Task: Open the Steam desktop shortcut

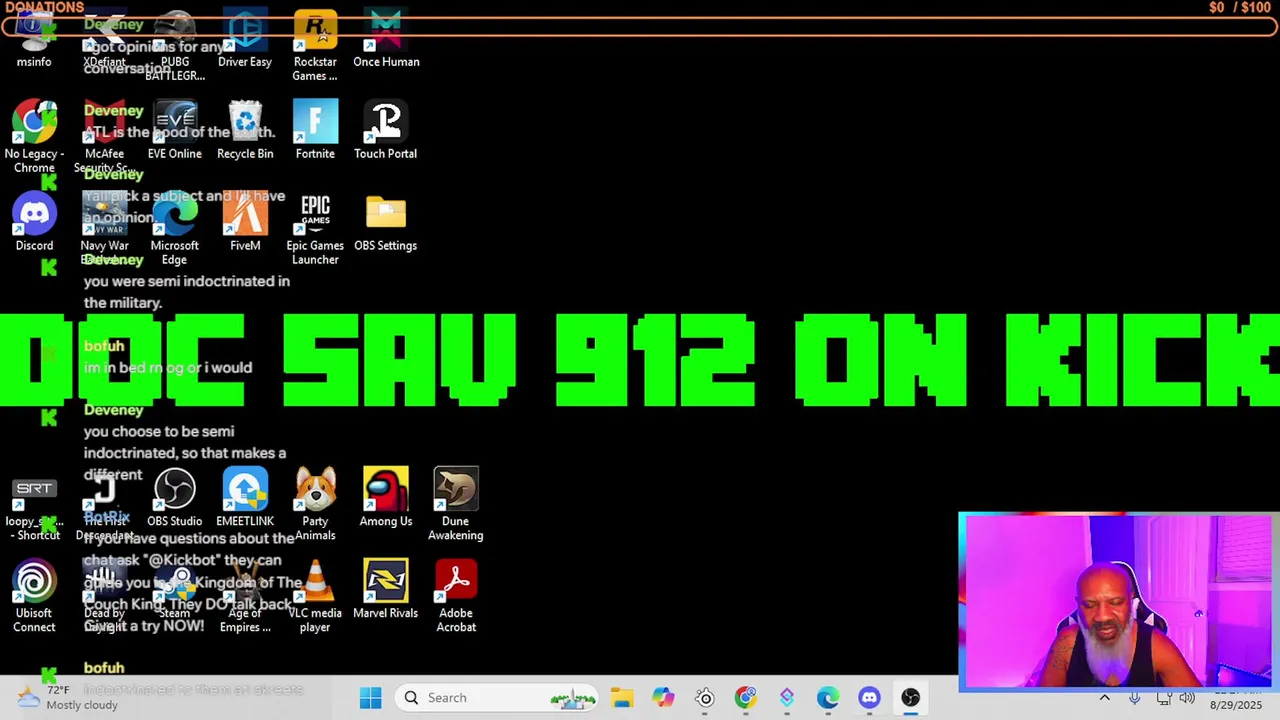Action: click(175, 590)
